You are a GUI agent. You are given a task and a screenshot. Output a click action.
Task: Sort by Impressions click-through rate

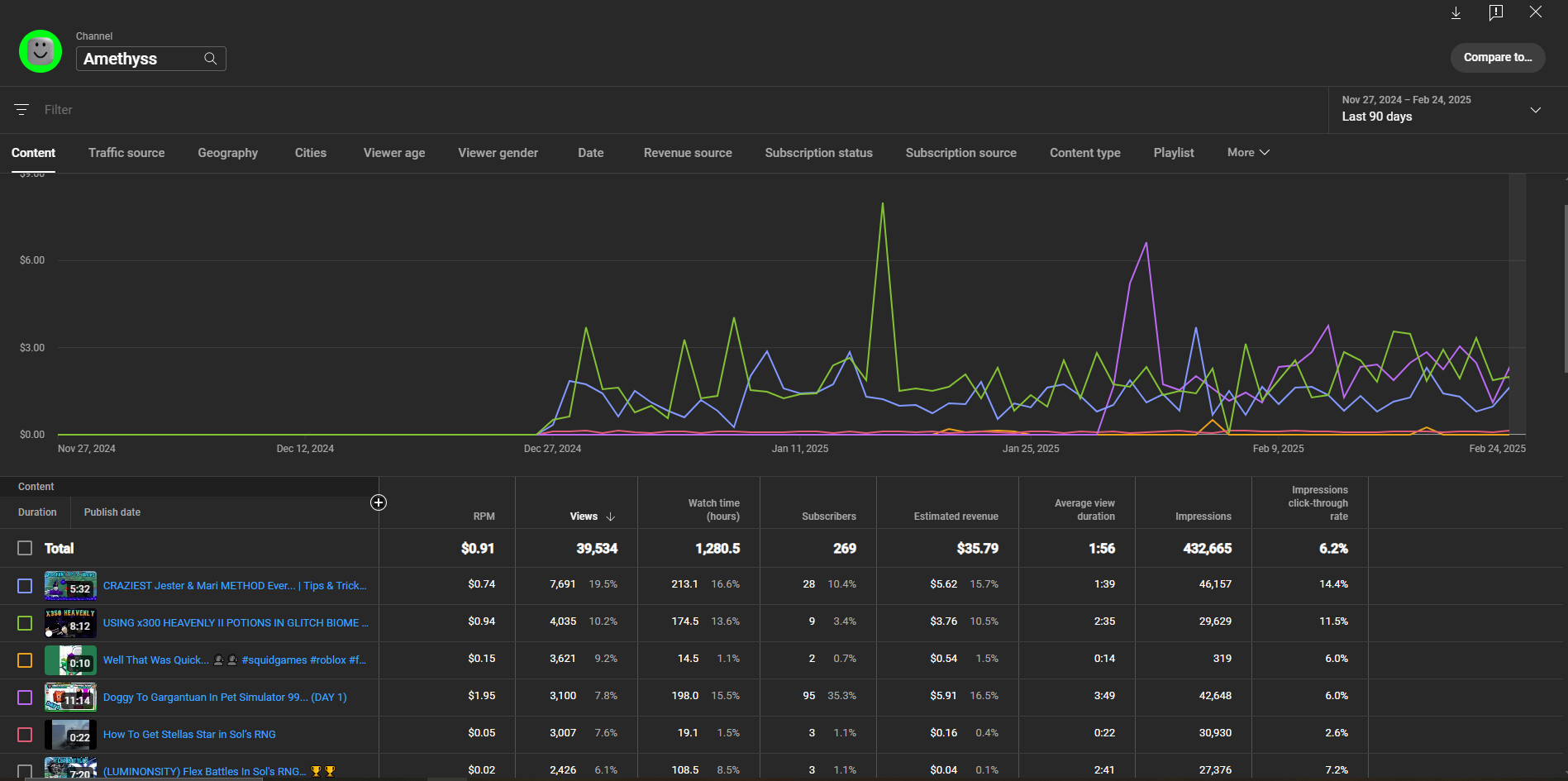click(1318, 503)
